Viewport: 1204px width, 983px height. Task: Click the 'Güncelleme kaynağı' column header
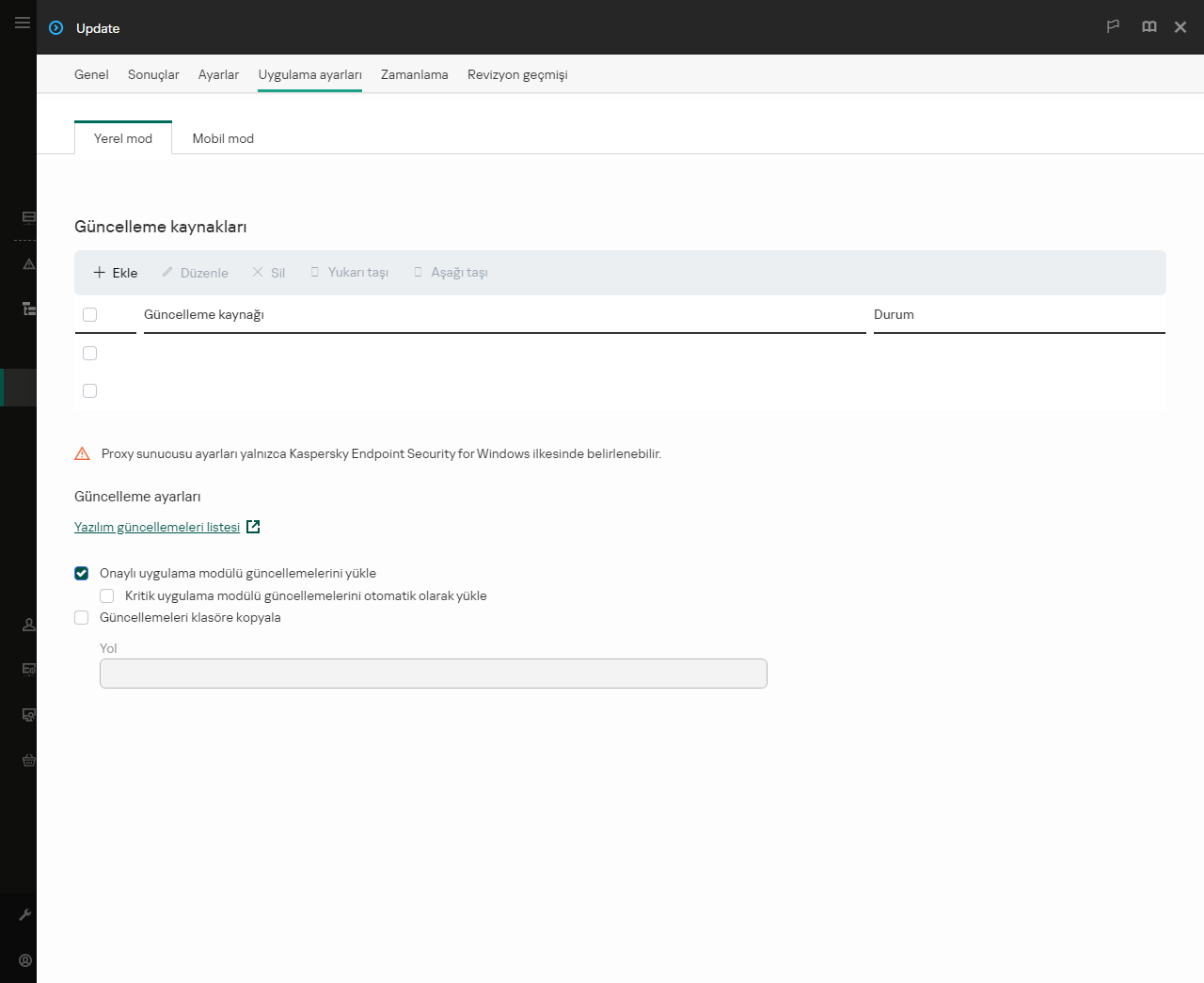(204, 315)
